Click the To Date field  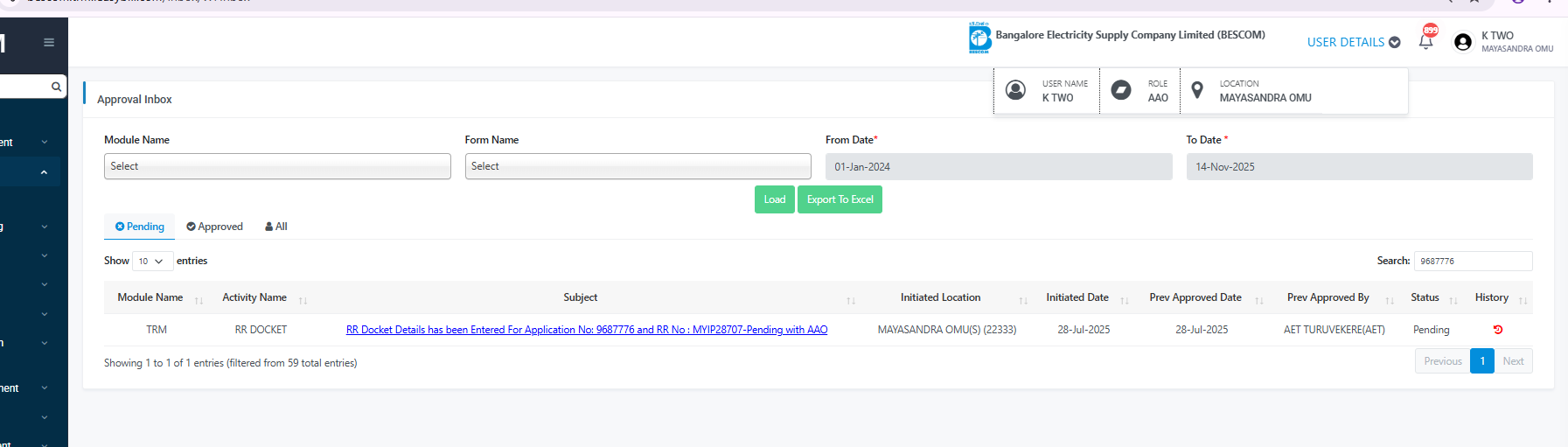point(1359,166)
